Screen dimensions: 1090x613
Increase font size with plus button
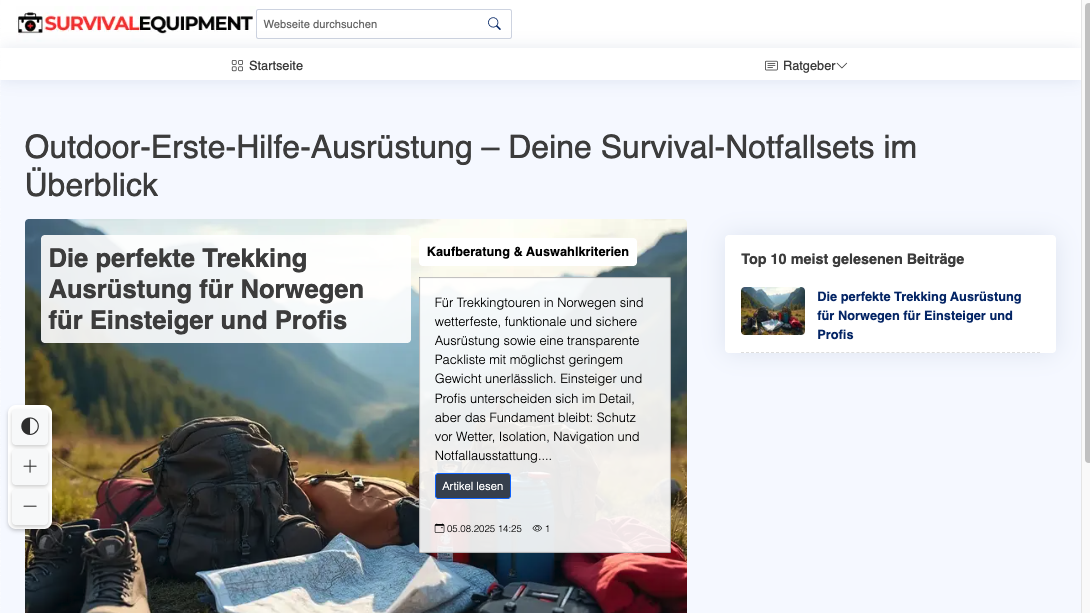coord(30,467)
